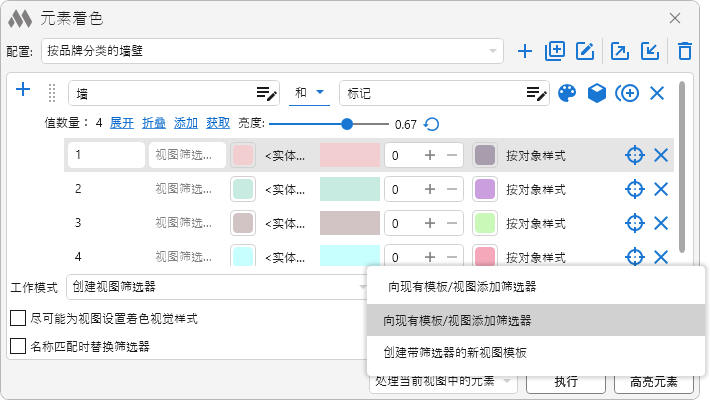
Task: Remove row 2 with its X icon
Action: point(660,189)
